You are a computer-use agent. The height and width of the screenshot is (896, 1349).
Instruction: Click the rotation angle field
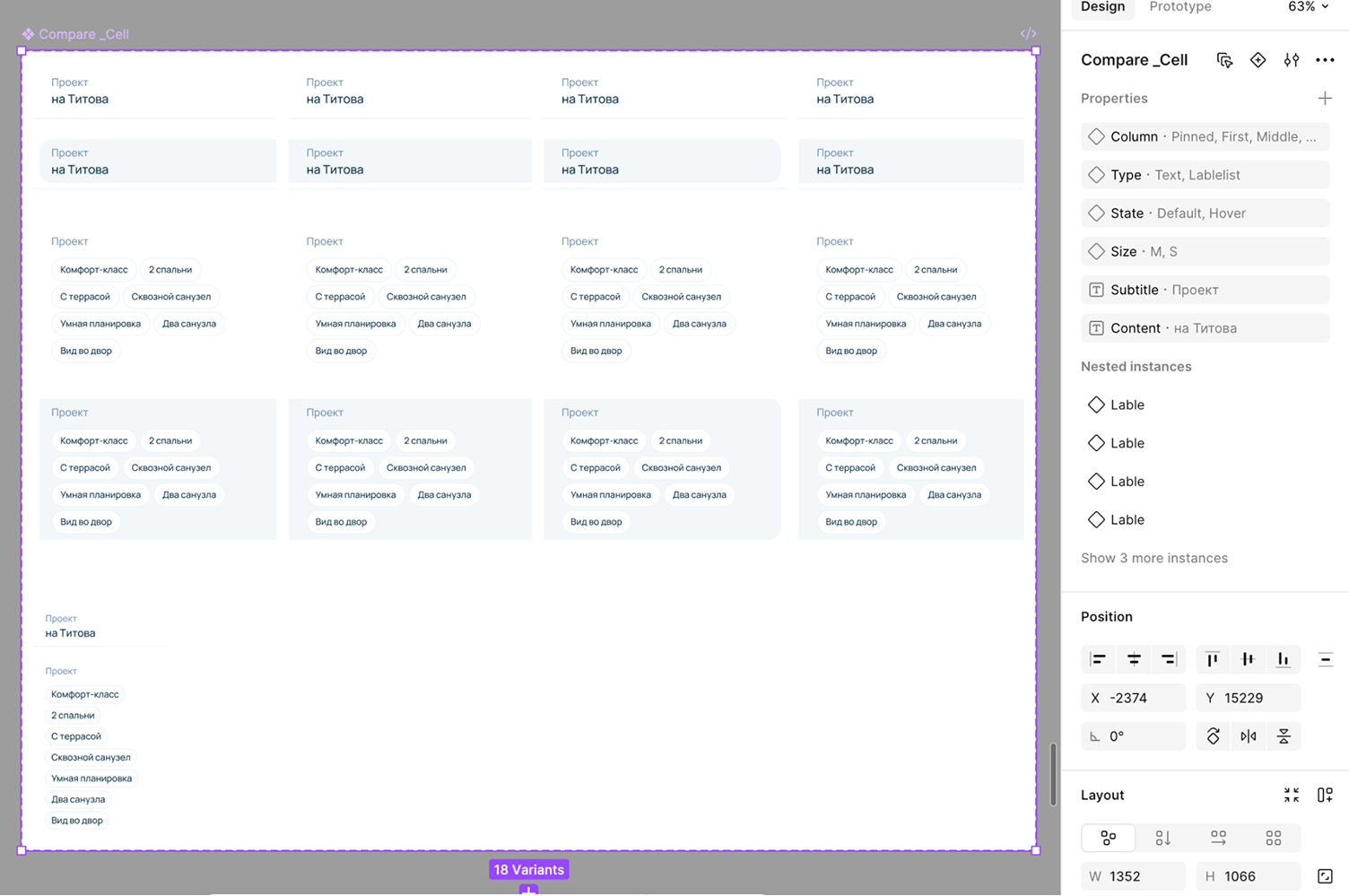1134,736
